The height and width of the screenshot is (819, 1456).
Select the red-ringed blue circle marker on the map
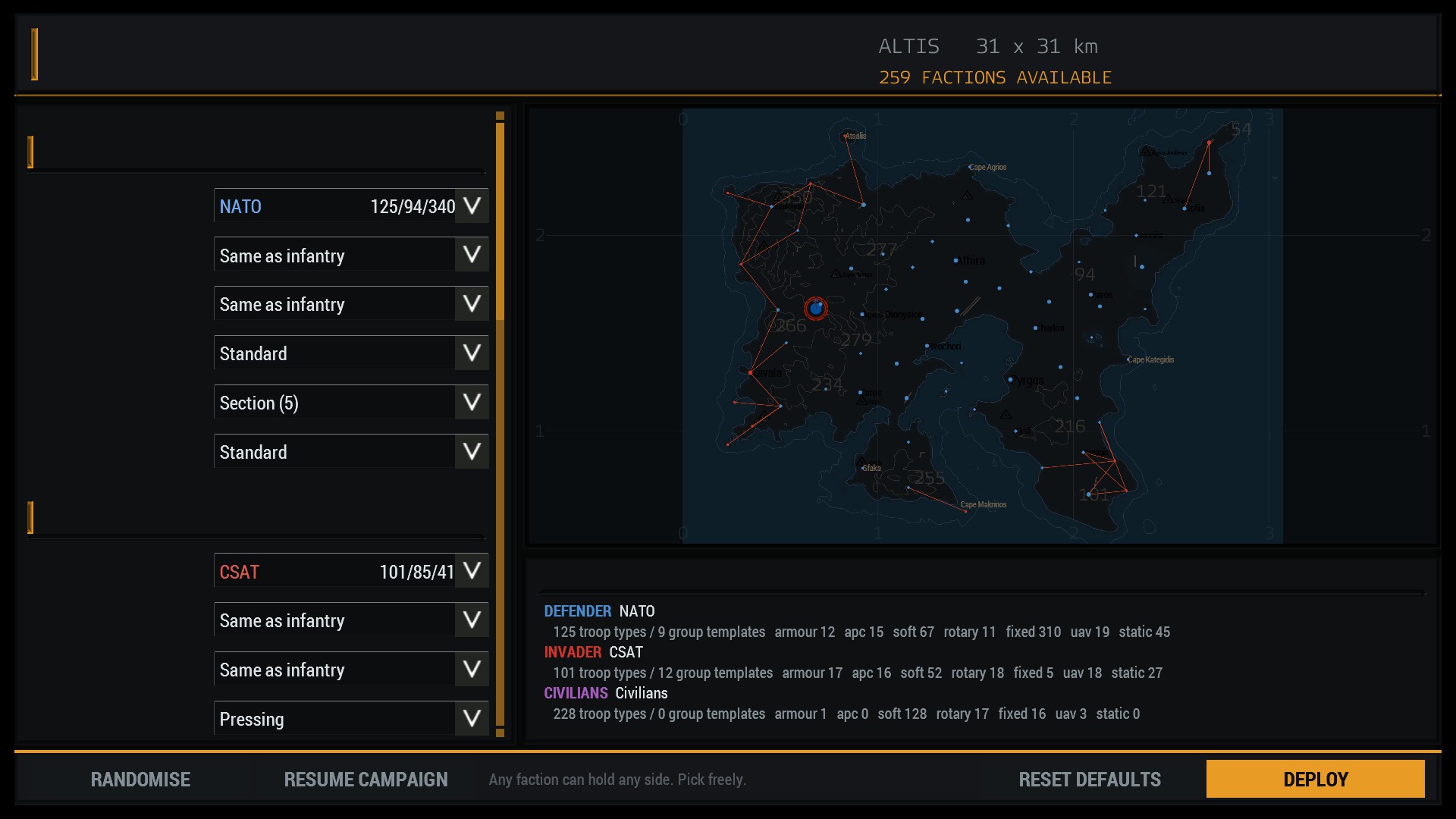tap(816, 309)
